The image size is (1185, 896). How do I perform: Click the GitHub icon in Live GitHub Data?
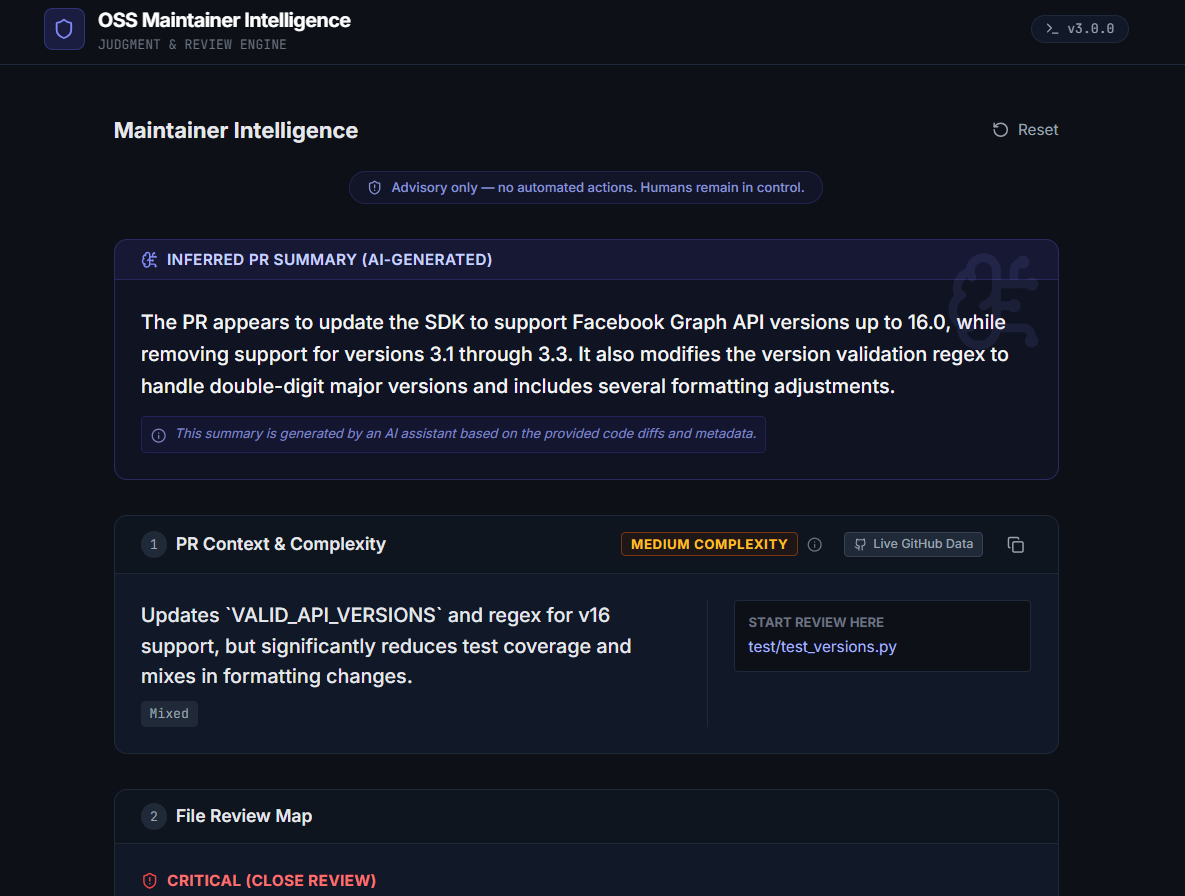tap(860, 544)
